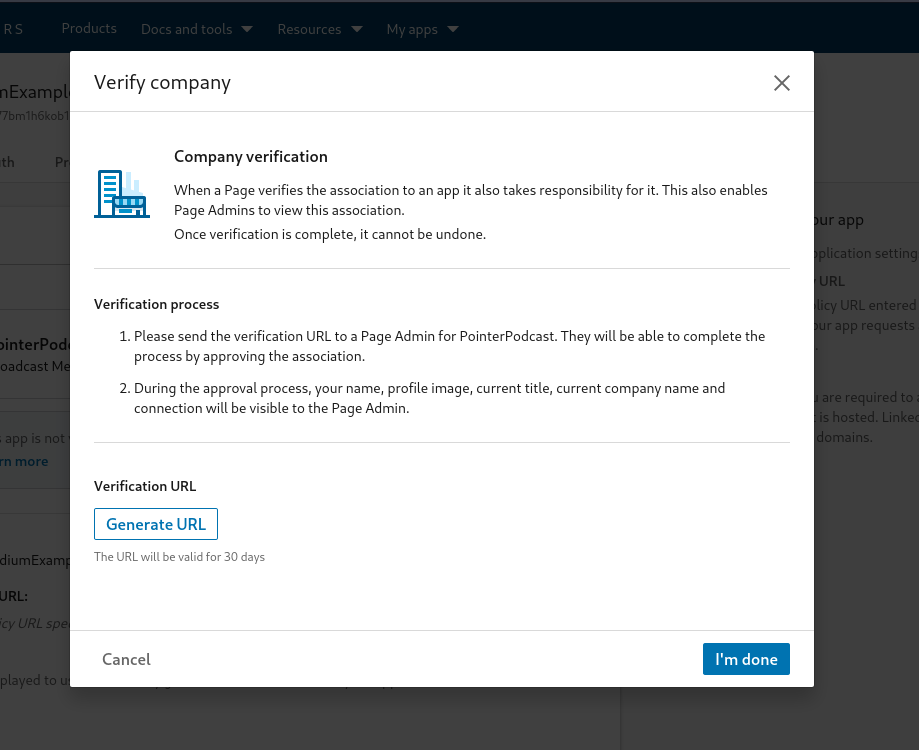919x750 pixels.
Task: Click the URL valid for 30 days note
Action: click(x=179, y=556)
